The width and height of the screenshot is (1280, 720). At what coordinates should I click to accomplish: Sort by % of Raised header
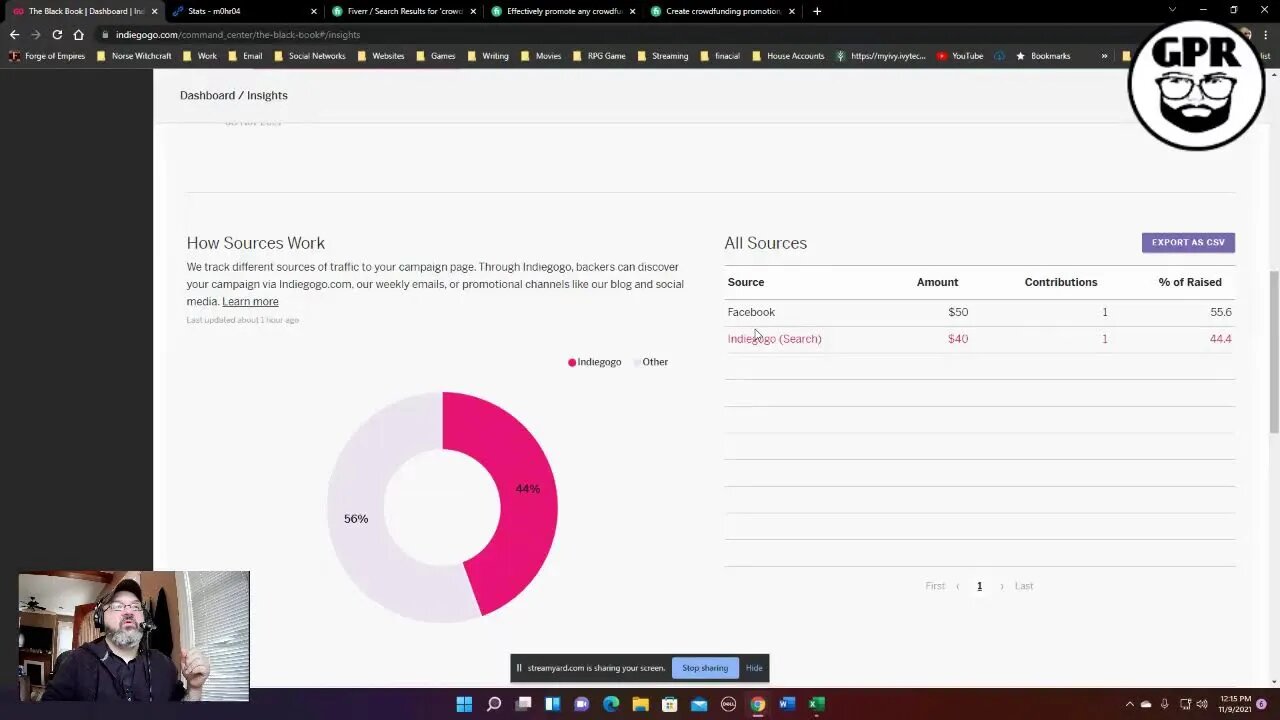click(1190, 282)
